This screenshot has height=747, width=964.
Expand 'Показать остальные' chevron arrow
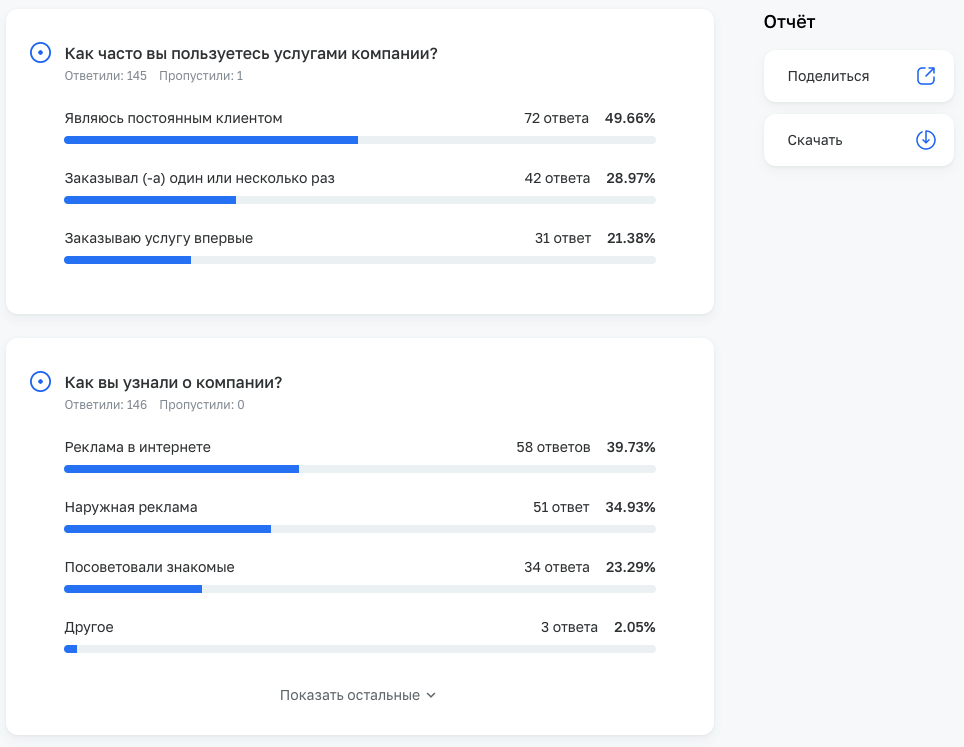(x=431, y=695)
